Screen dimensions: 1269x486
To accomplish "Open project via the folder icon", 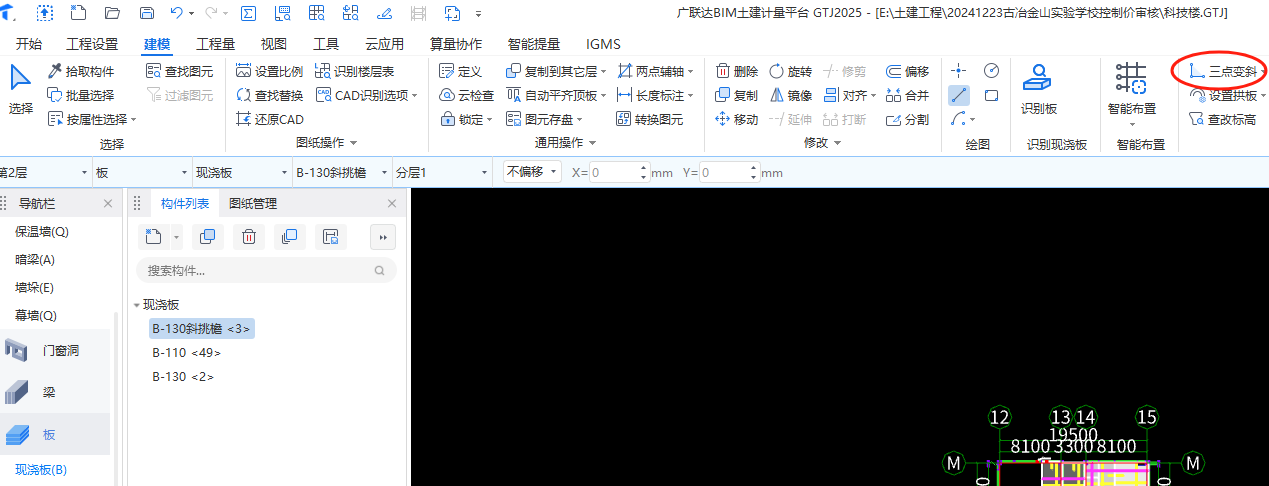I will [x=112, y=13].
